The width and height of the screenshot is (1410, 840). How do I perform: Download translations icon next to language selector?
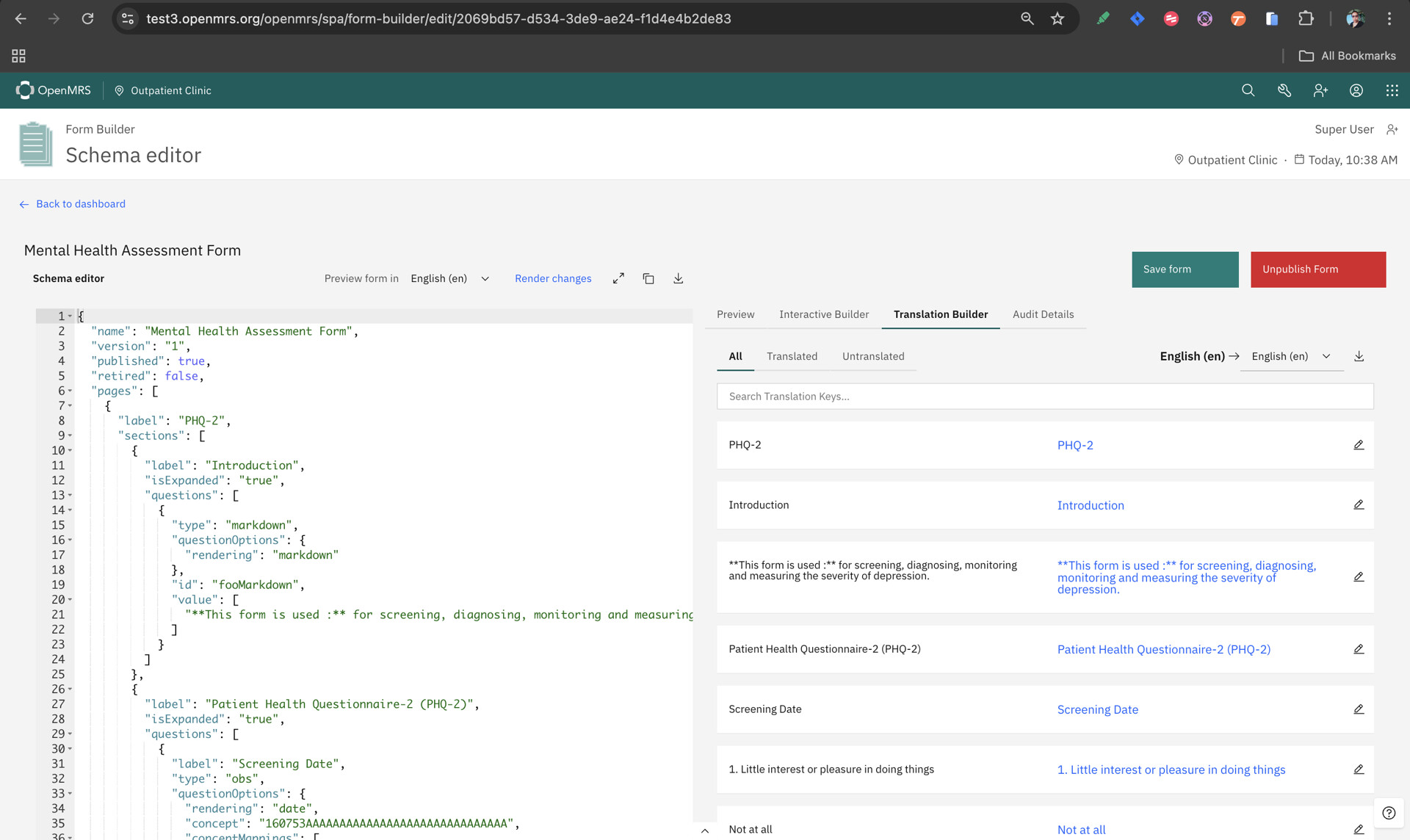point(1359,356)
